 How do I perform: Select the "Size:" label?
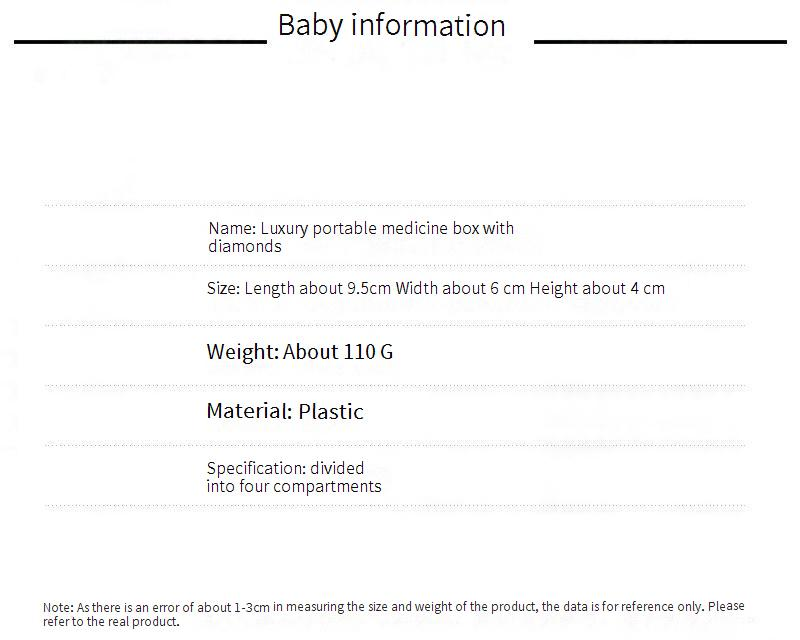pos(223,289)
